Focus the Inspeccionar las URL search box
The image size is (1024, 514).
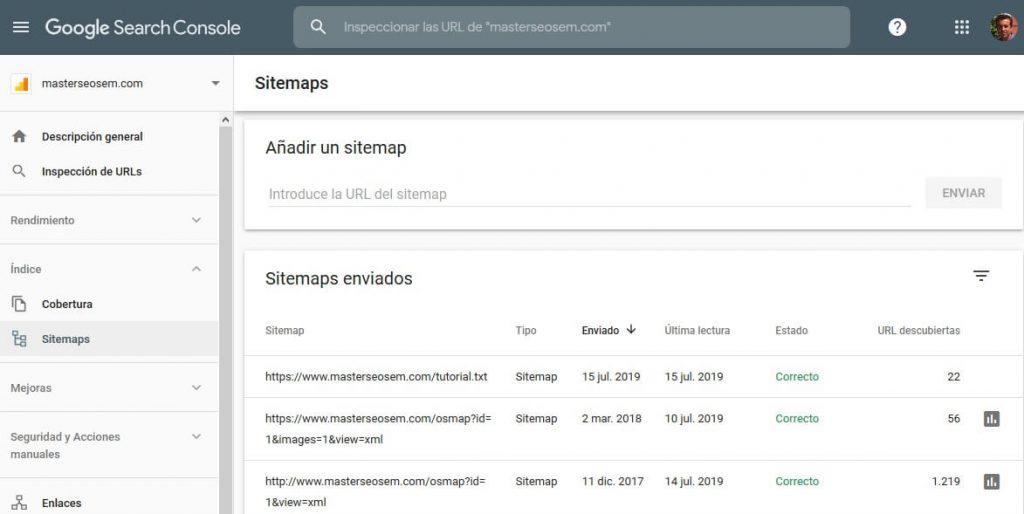pyautogui.click(x=571, y=27)
